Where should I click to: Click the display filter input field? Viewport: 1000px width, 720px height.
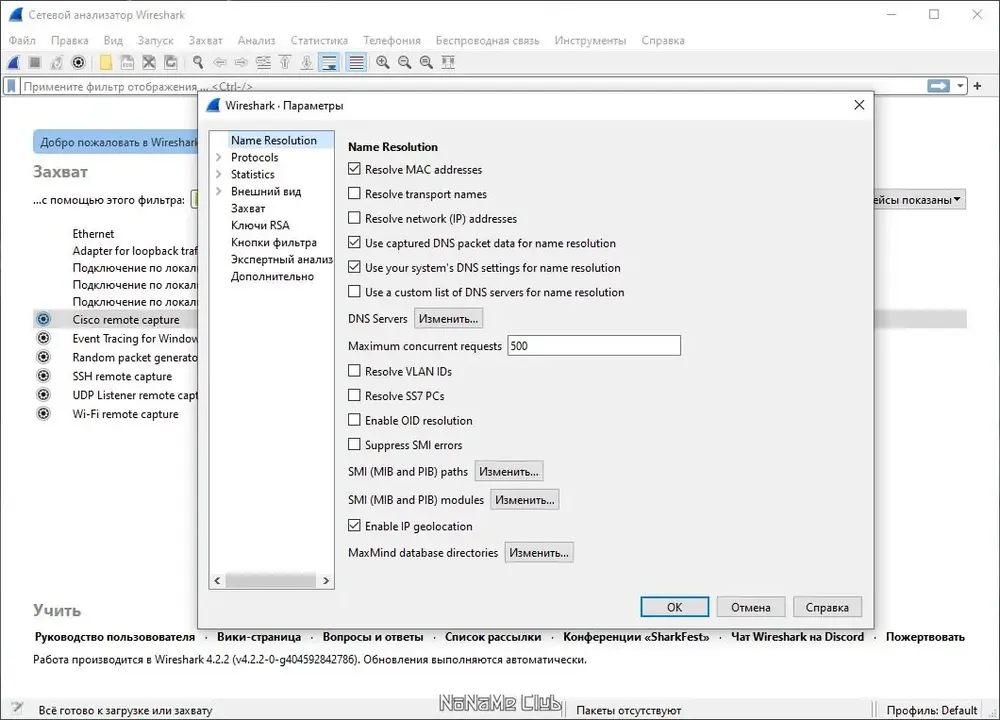[x=473, y=85]
